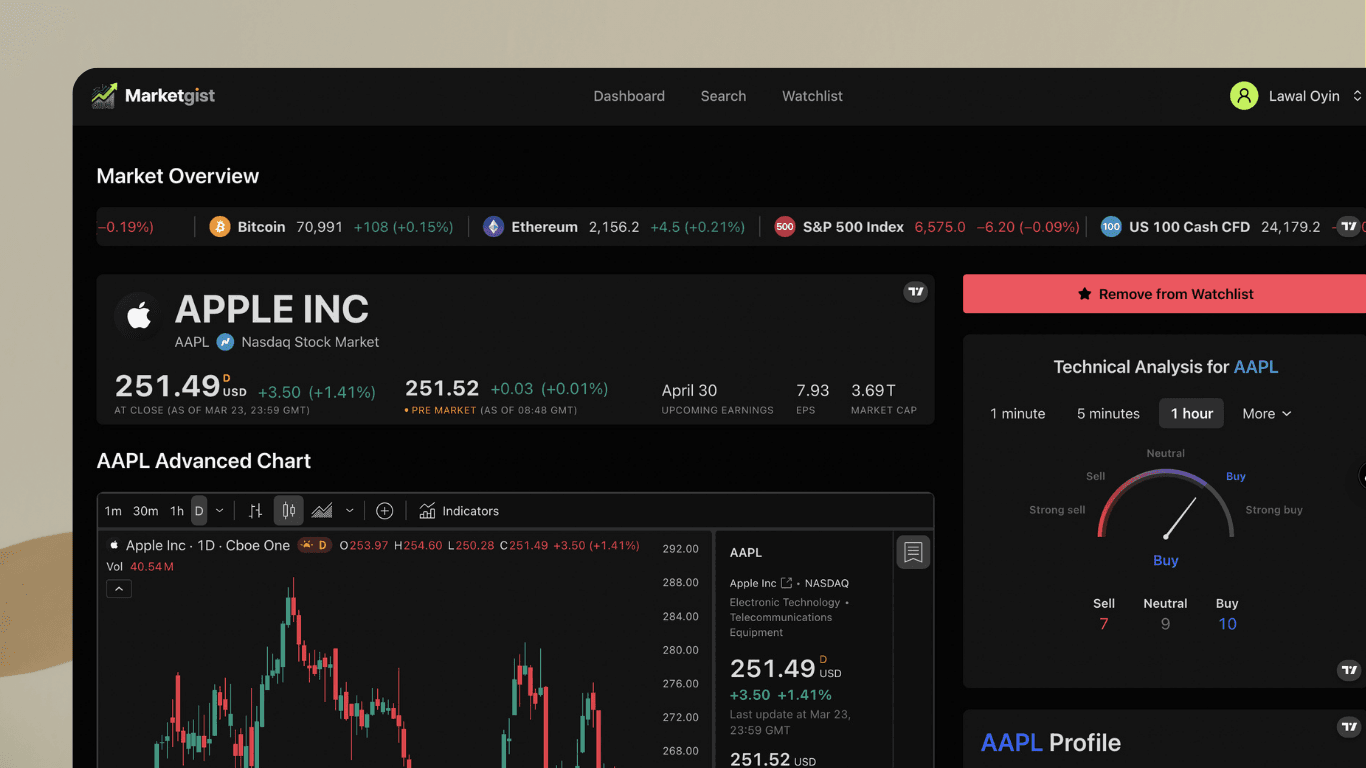Open the More intervals dropdown
Screen dimensions: 1366x768
tap(1266, 413)
